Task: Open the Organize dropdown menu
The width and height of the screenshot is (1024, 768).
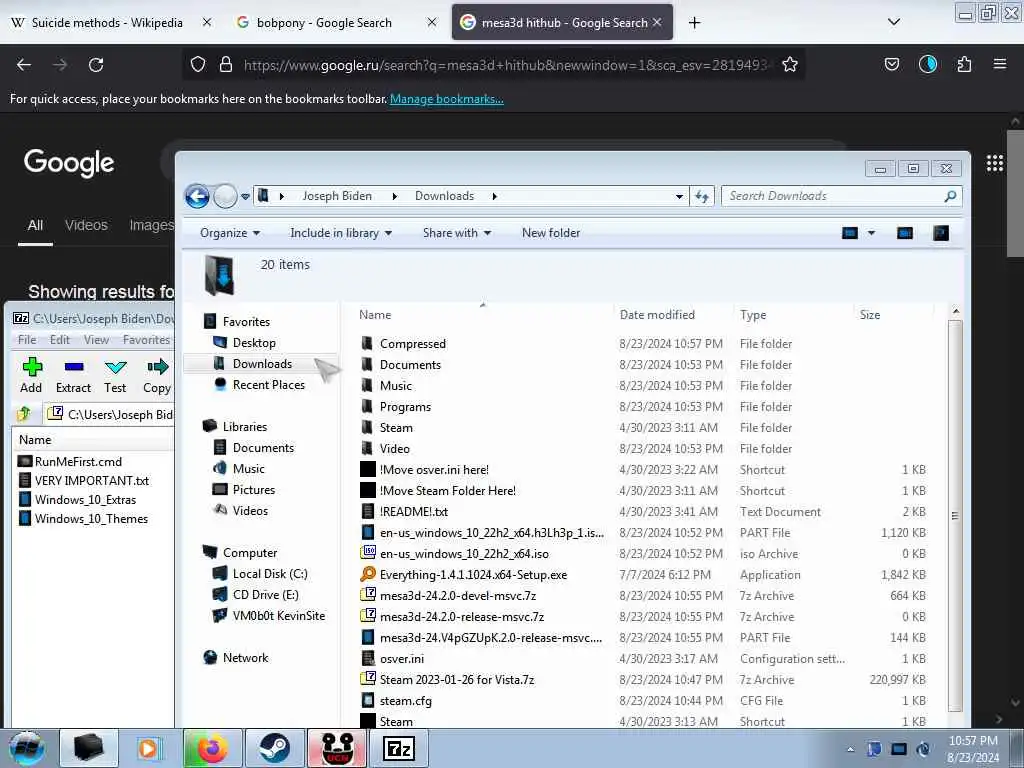Action: 230,233
